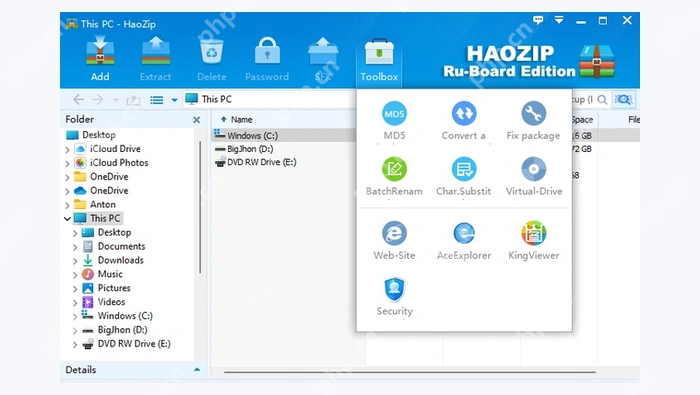The width and height of the screenshot is (700, 395).
Task: Expand Desktop under This PC
Action: tap(75, 233)
